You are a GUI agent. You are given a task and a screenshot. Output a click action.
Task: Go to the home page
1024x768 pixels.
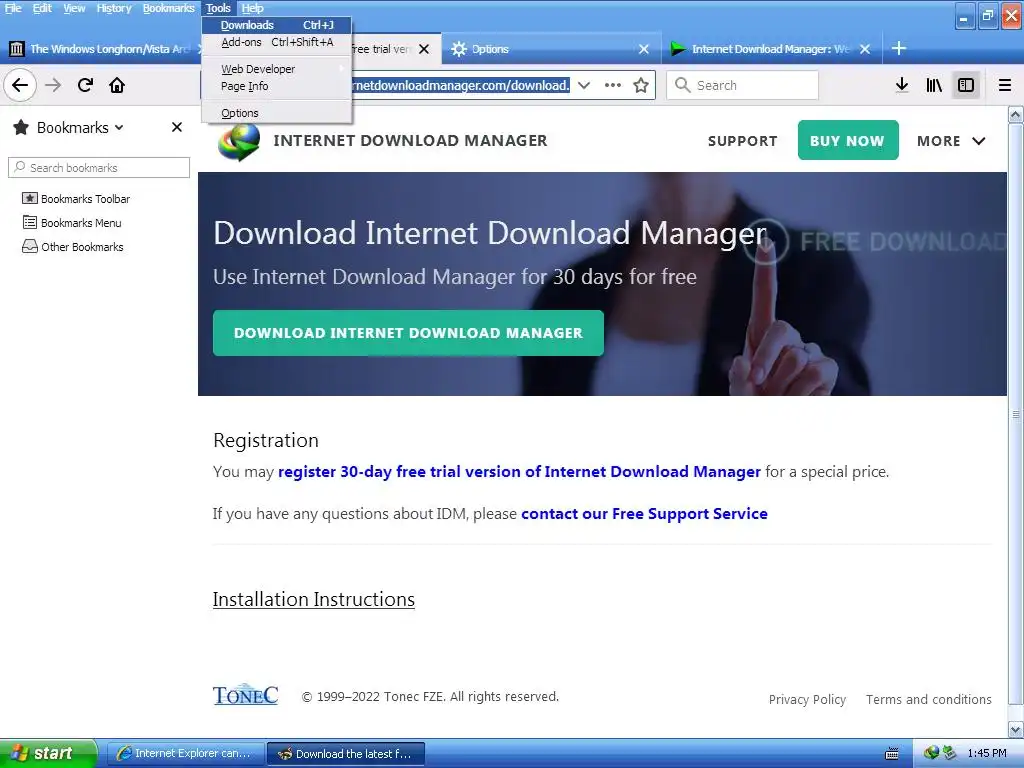(x=117, y=85)
